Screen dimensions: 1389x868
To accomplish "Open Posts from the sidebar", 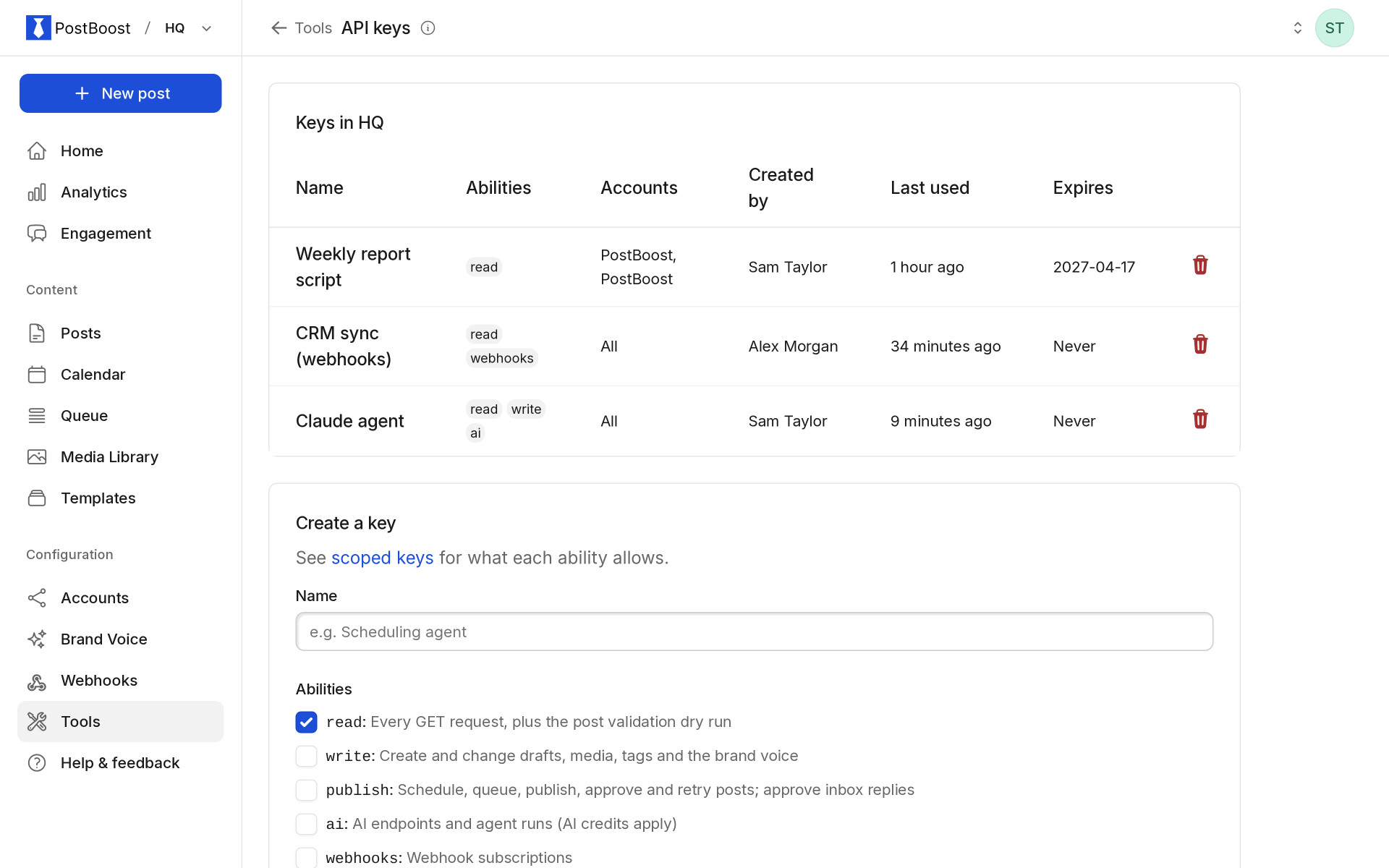I will click(x=121, y=333).
